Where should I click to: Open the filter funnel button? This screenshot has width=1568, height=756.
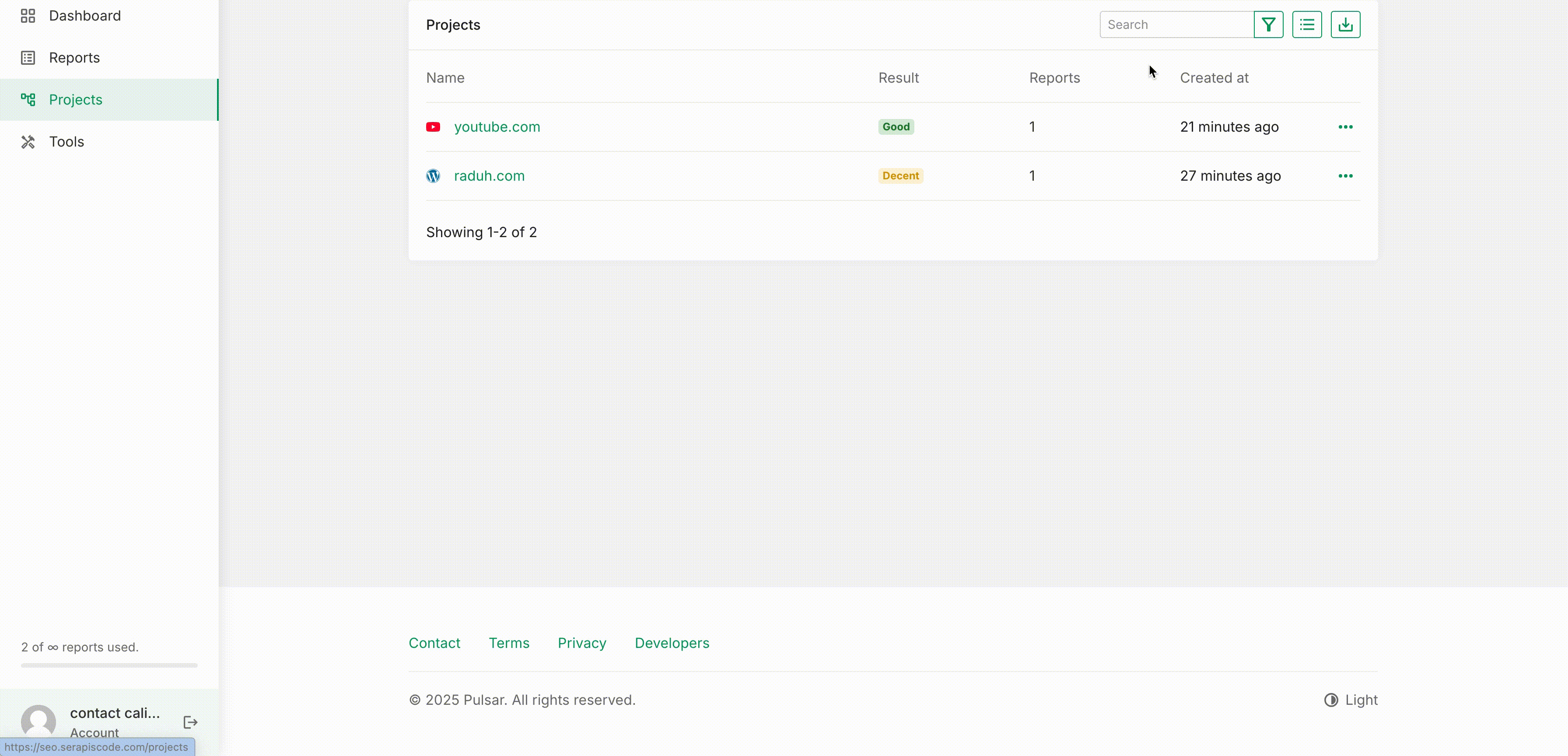point(1268,24)
